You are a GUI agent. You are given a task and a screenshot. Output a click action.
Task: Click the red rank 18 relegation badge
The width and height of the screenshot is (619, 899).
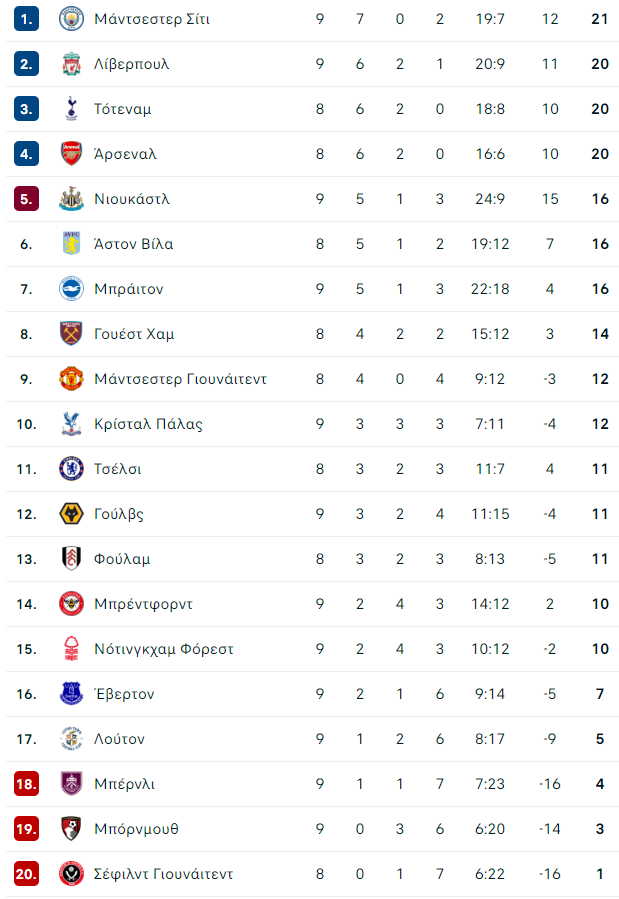pos(26,784)
